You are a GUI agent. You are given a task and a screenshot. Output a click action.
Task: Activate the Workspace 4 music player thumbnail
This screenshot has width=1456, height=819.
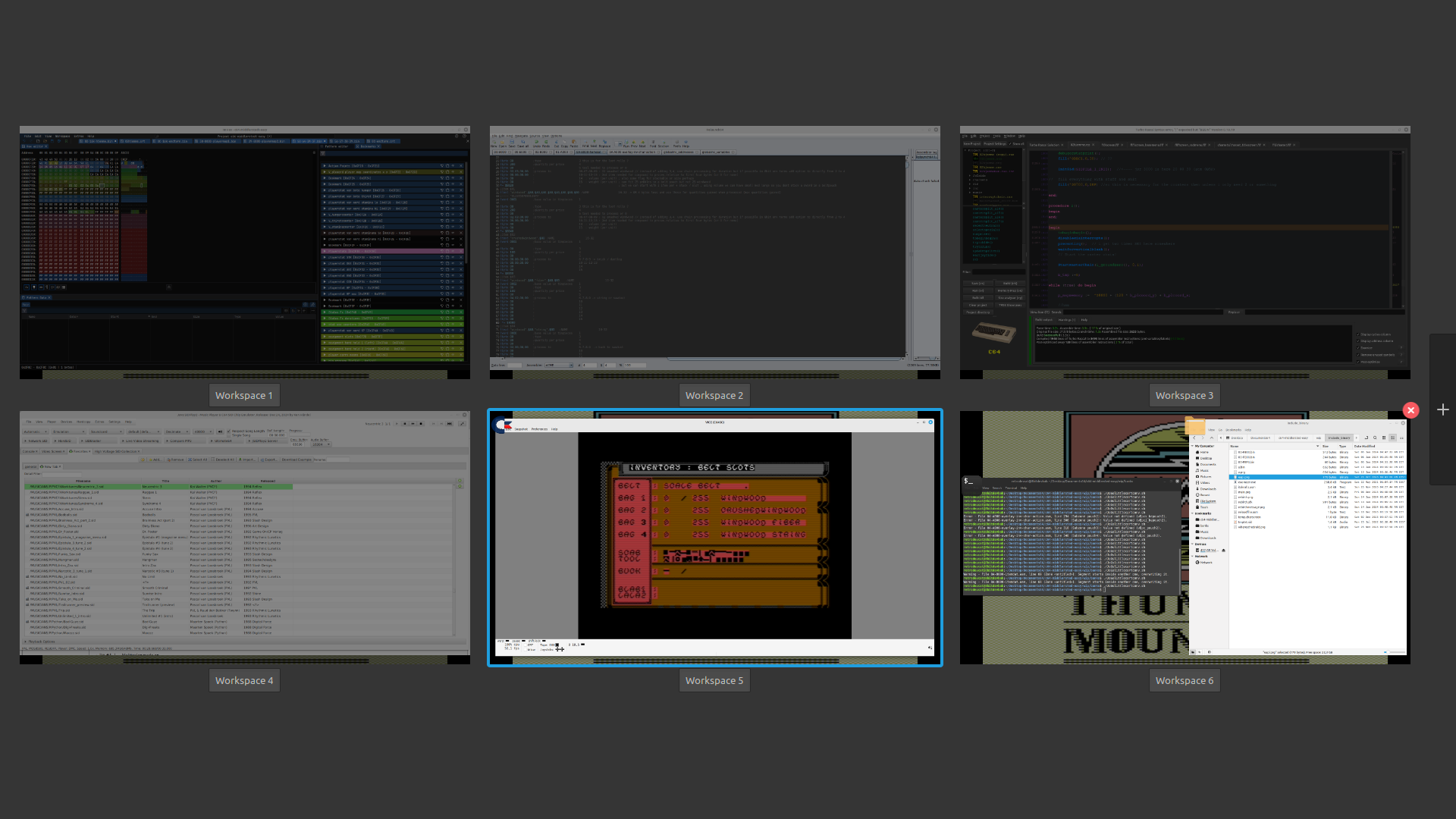[x=244, y=538]
